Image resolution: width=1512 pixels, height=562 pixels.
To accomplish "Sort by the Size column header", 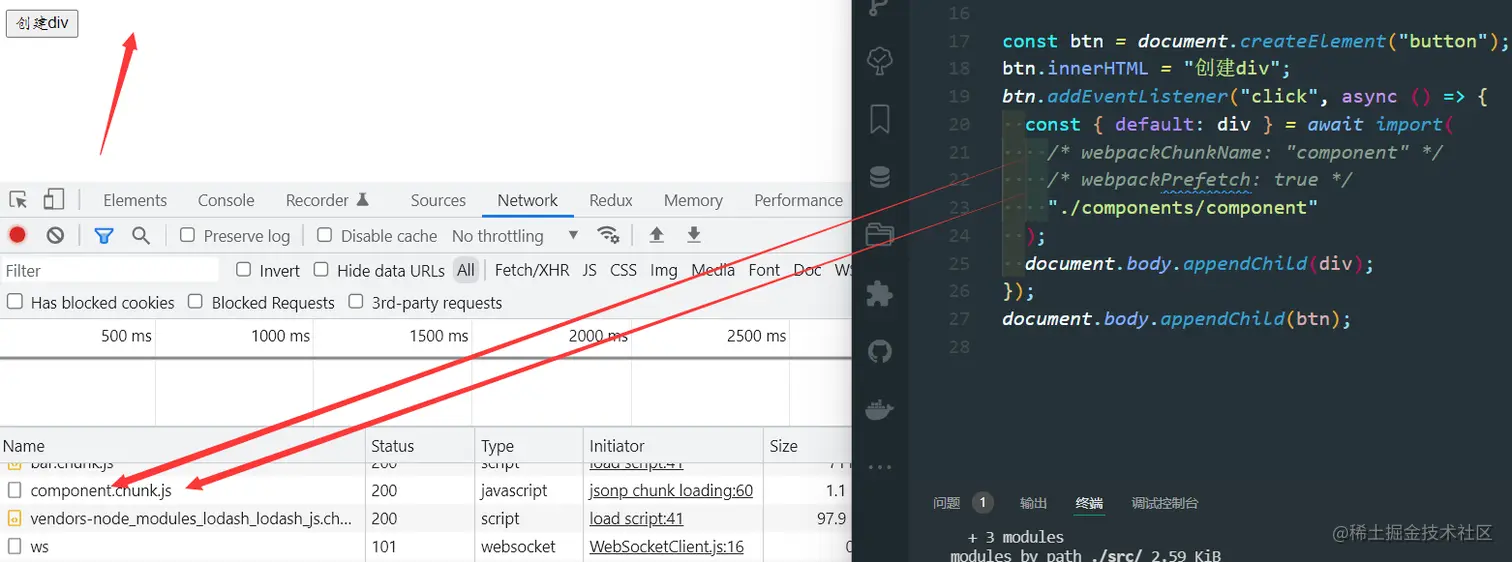I will tap(807, 446).
